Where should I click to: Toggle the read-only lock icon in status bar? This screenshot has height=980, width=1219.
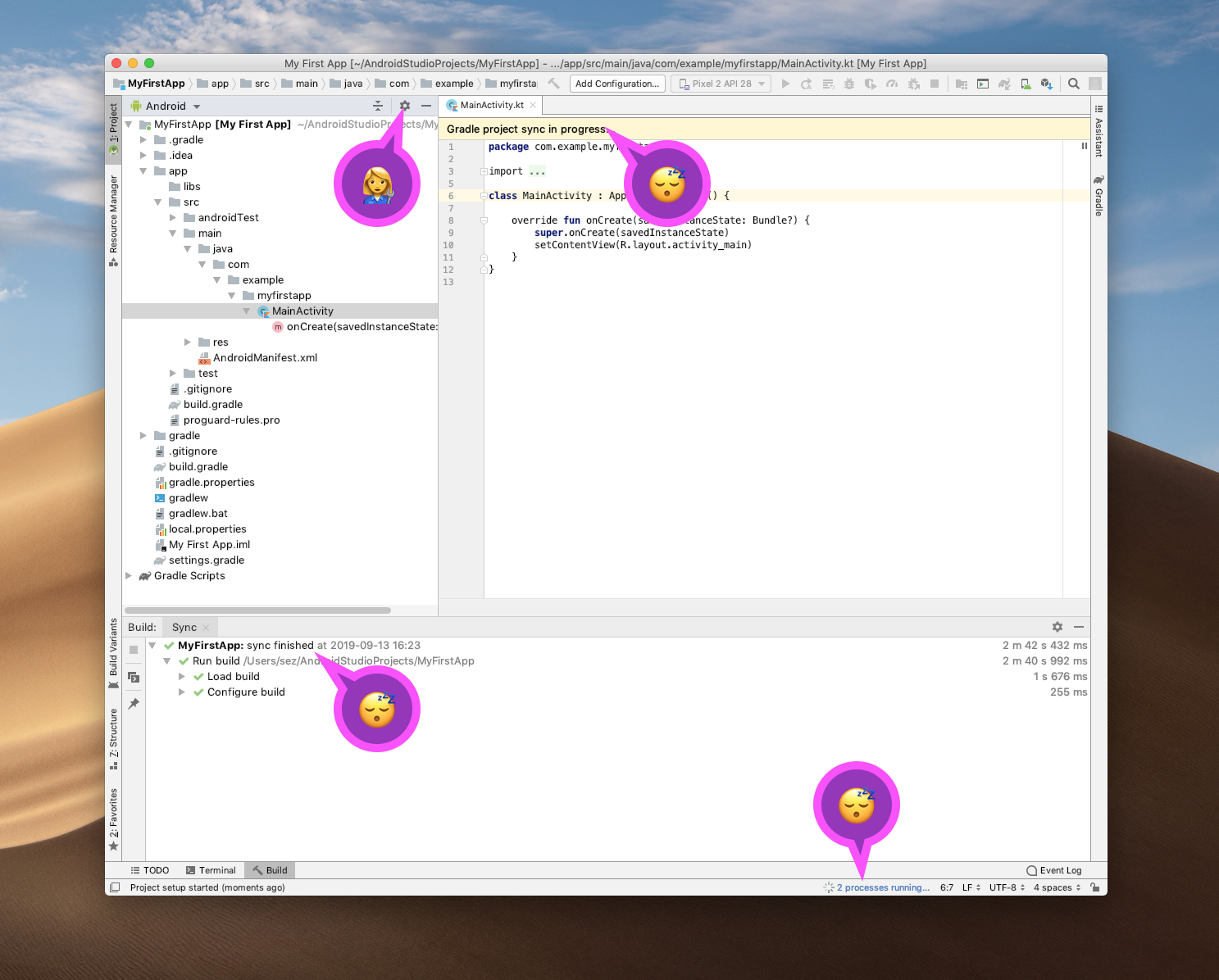(1094, 887)
